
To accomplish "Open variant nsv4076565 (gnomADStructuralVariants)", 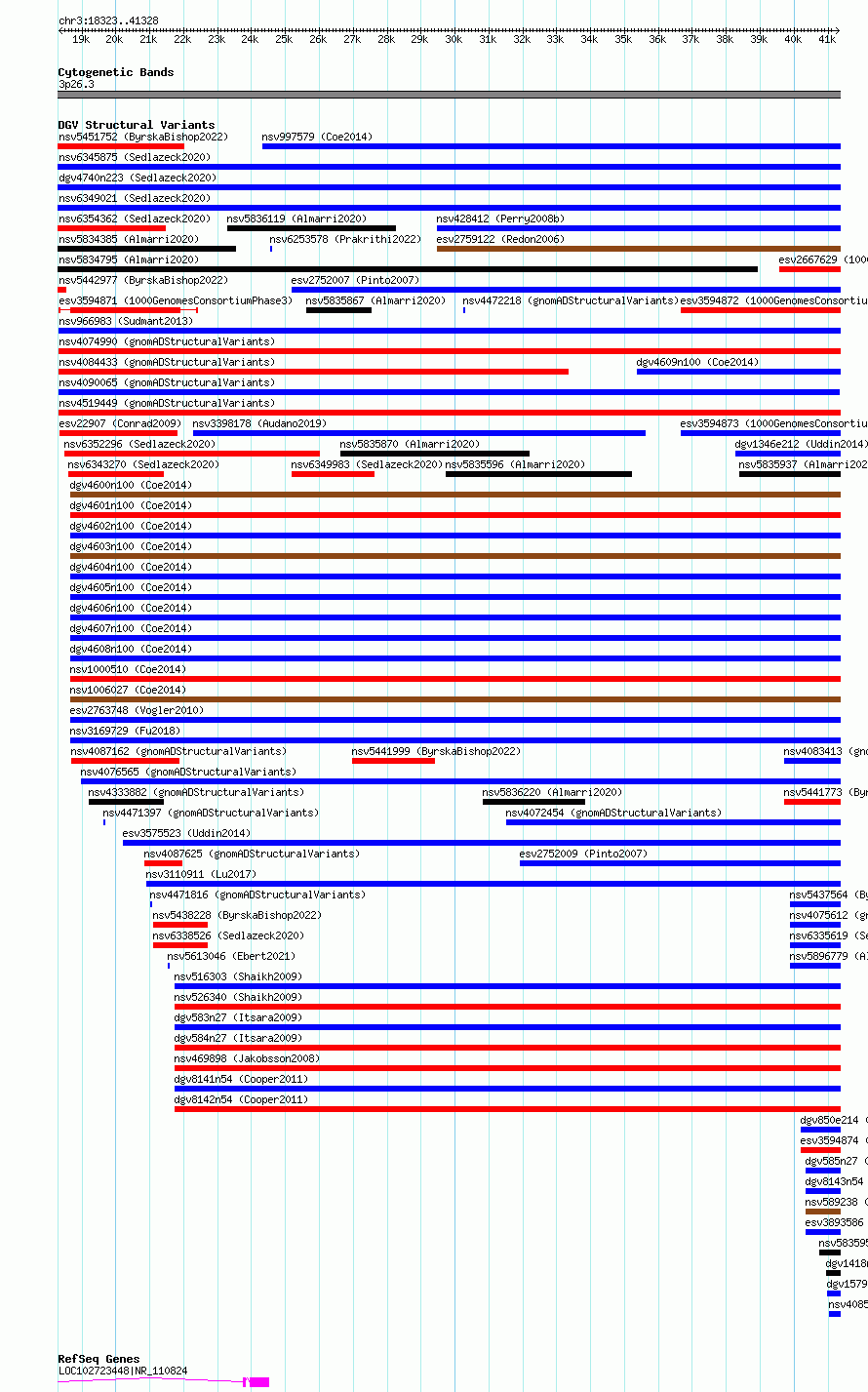I will pyautogui.click(x=460, y=781).
